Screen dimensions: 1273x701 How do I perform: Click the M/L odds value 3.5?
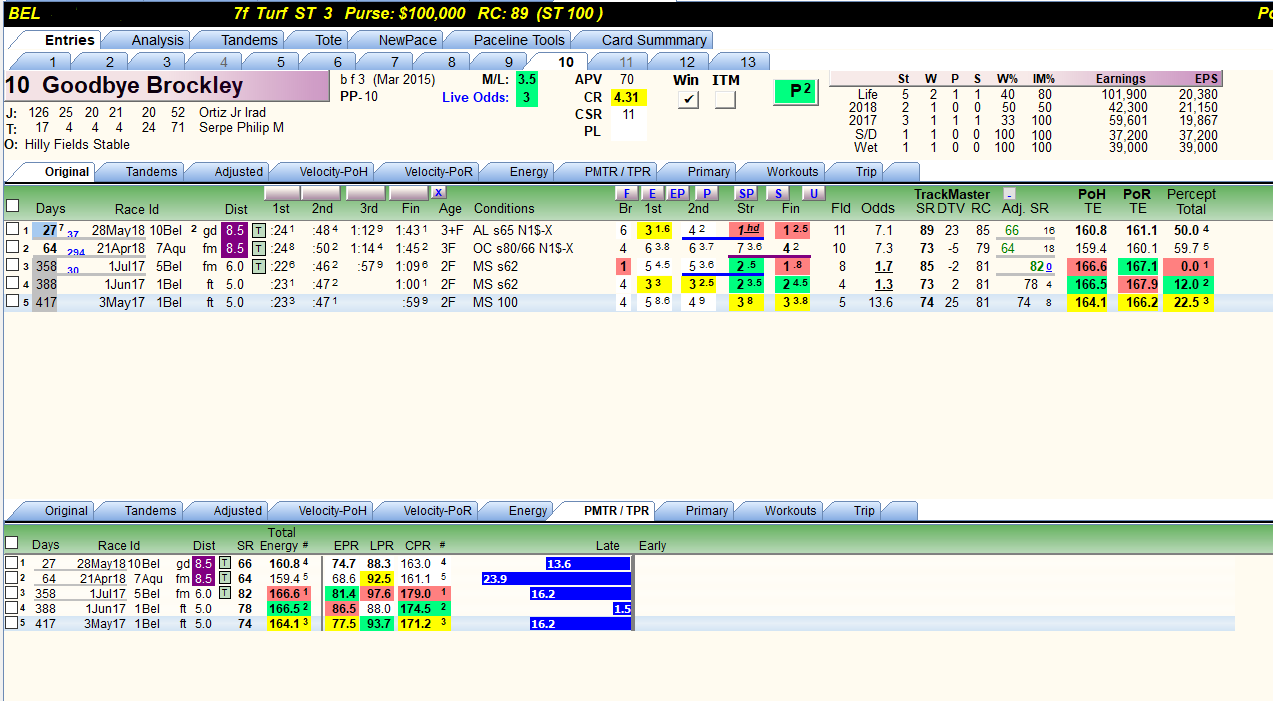pos(527,79)
